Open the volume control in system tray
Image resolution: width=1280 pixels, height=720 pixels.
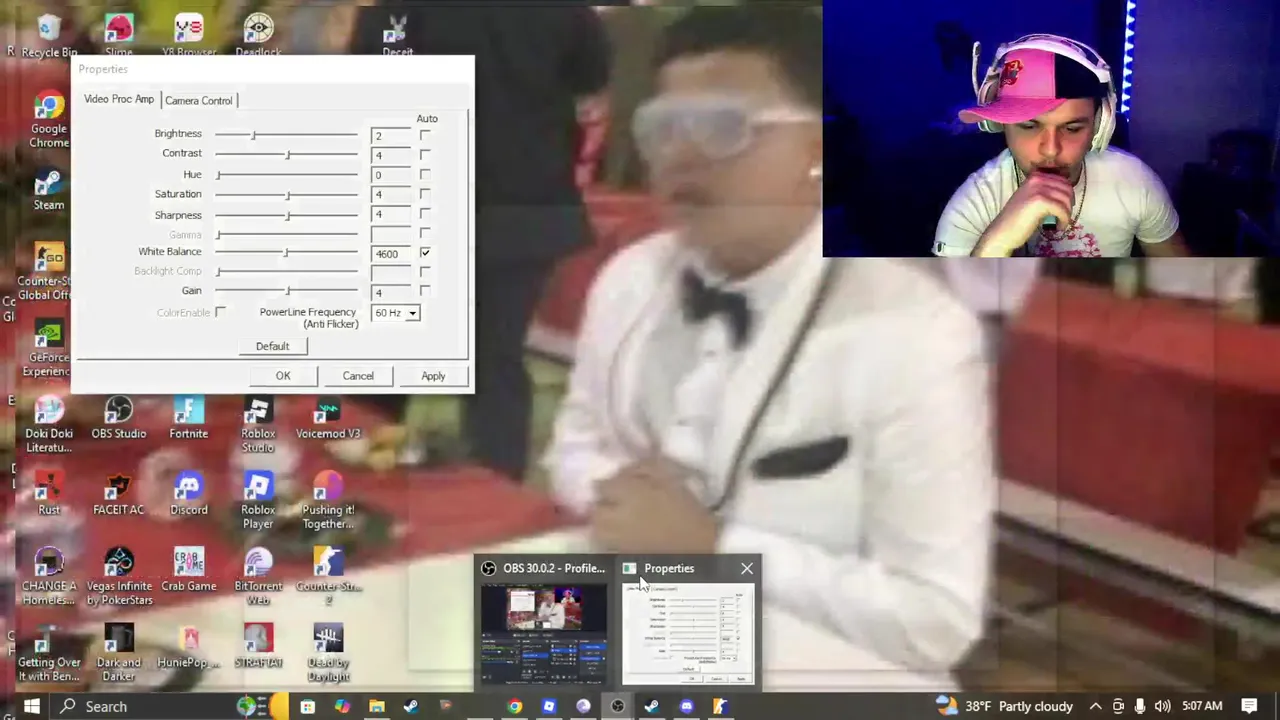pyautogui.click(x=1162, y=706)
